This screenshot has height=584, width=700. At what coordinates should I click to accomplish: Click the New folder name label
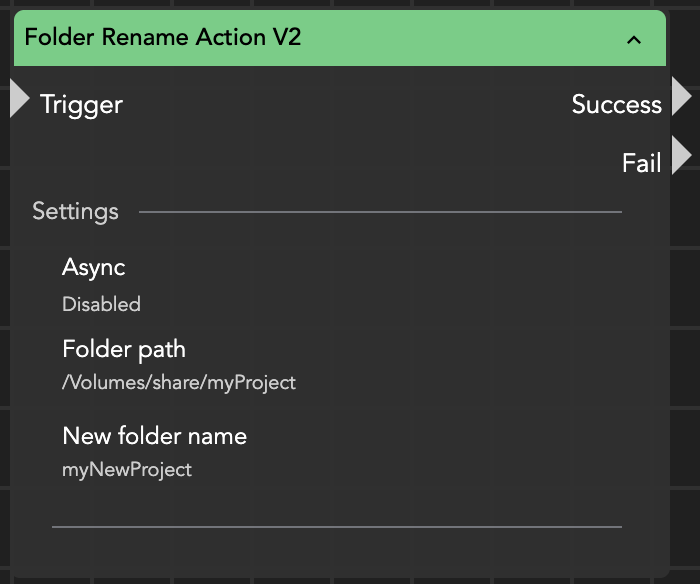click(x=154, y=436)
